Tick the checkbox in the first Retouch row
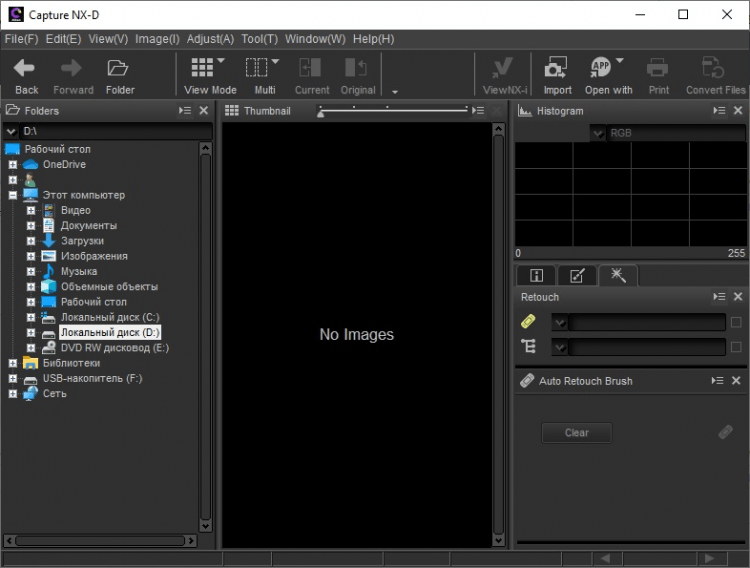Viewport: 750px width, 568px height. coord(736,322)
